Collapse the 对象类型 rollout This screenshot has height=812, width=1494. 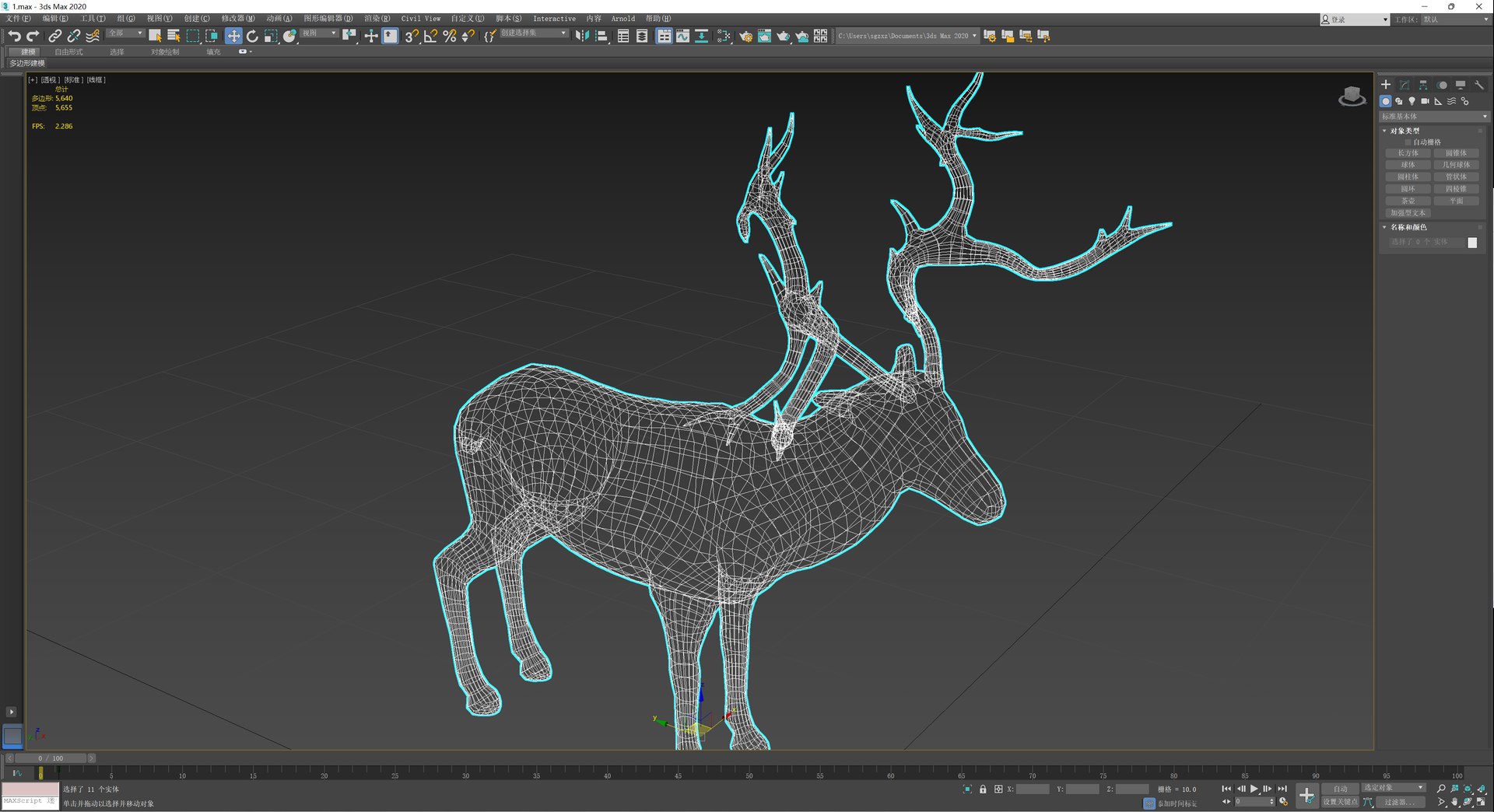pos(1404,131)
